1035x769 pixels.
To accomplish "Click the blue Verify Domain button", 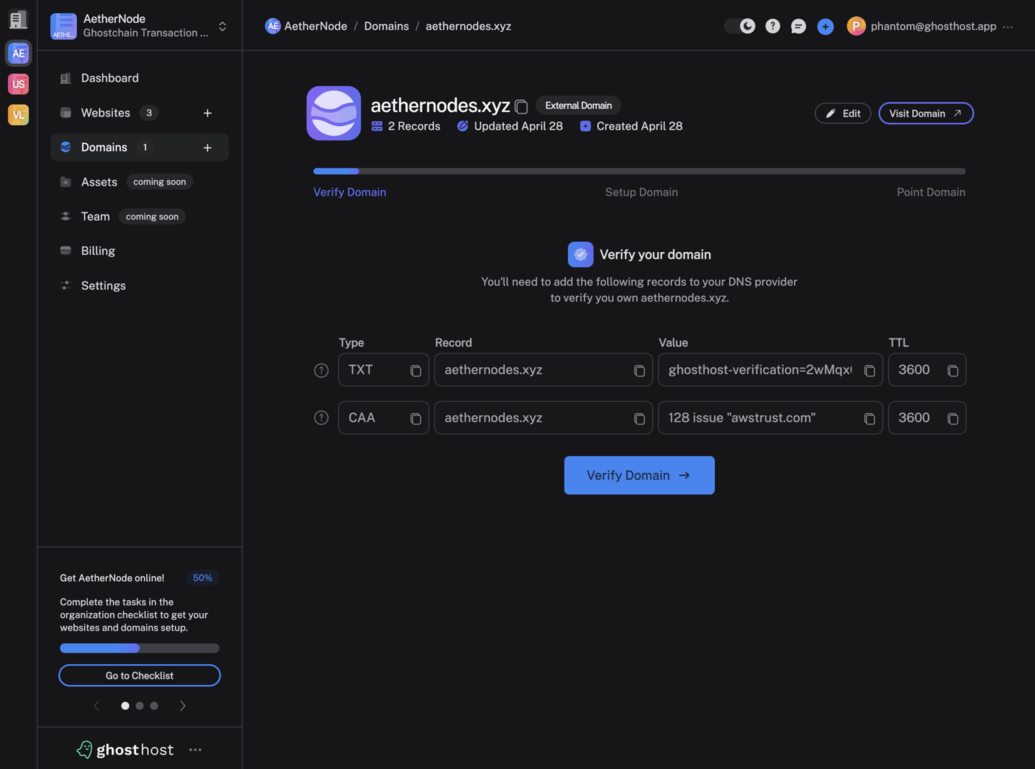I will point(639,475).
